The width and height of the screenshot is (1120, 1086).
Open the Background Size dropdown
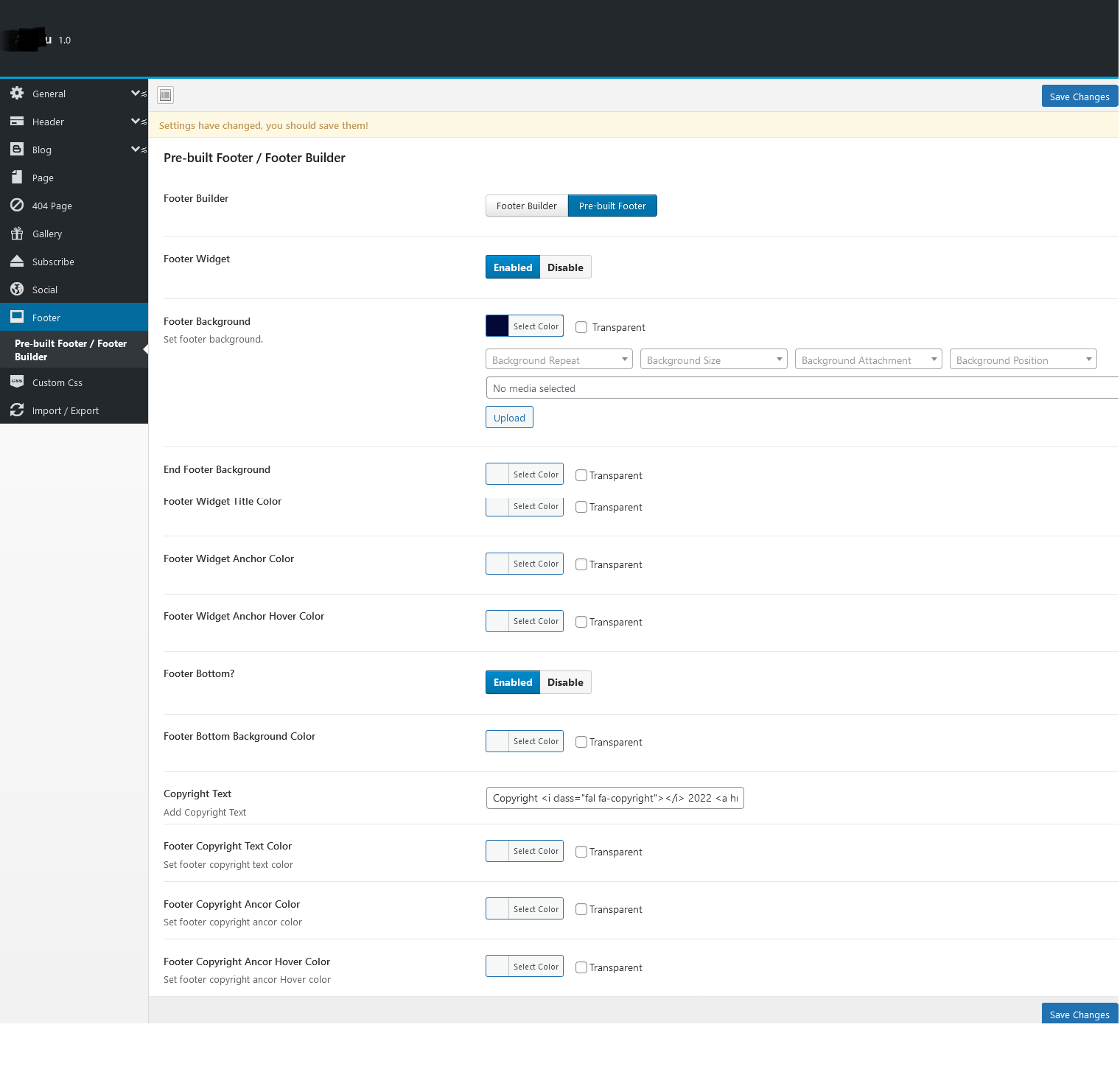coord(714,360)
